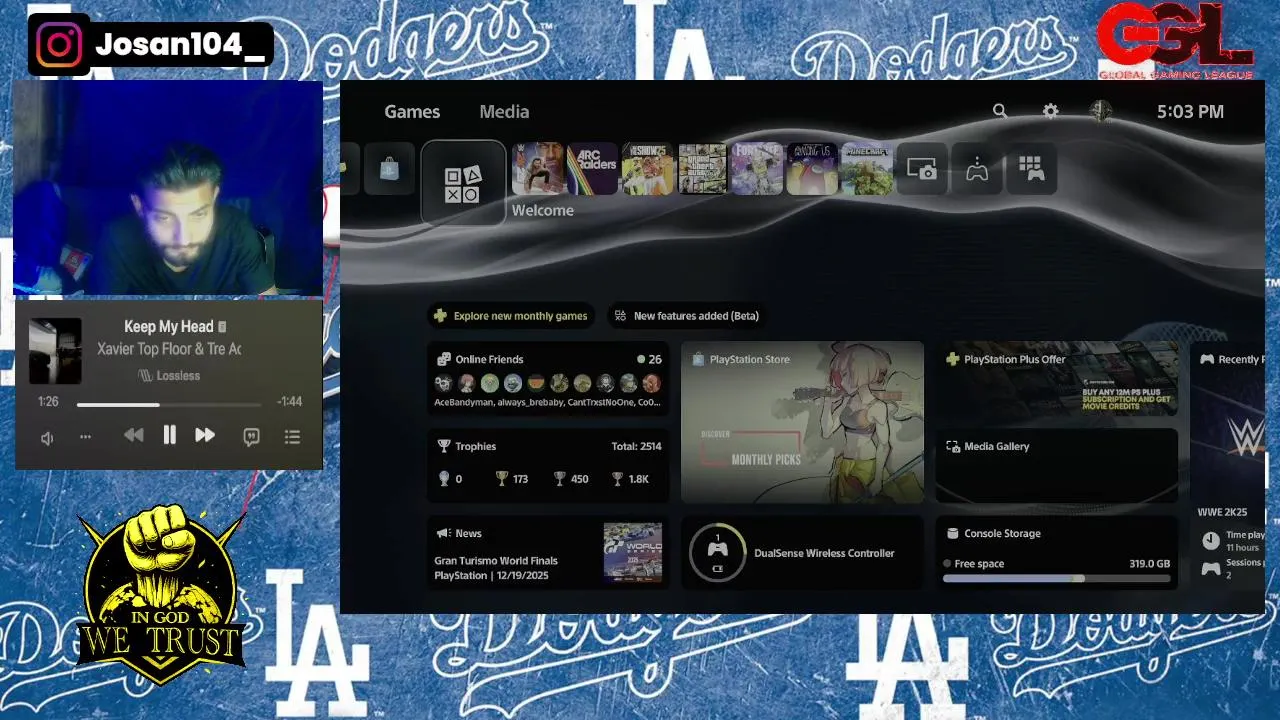Image resolution: width=1280 pixels, height=720 pixels.
Task: Open Gran Turismo news thumbnail
Action: point(633,552)
